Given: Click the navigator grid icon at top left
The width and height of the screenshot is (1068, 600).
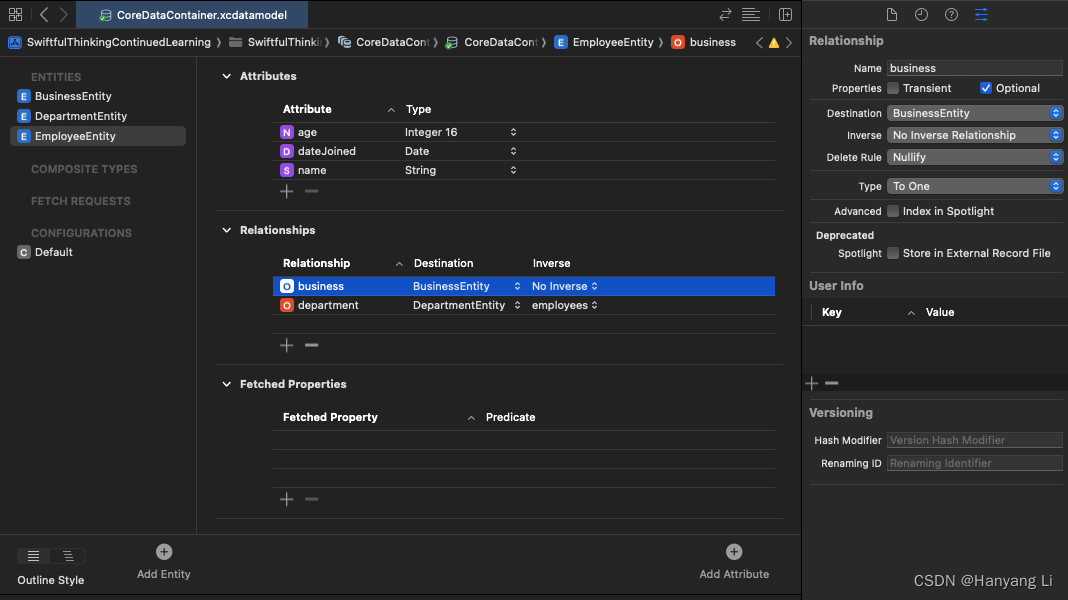Looking at the screenshot, I should pos(15,14).
